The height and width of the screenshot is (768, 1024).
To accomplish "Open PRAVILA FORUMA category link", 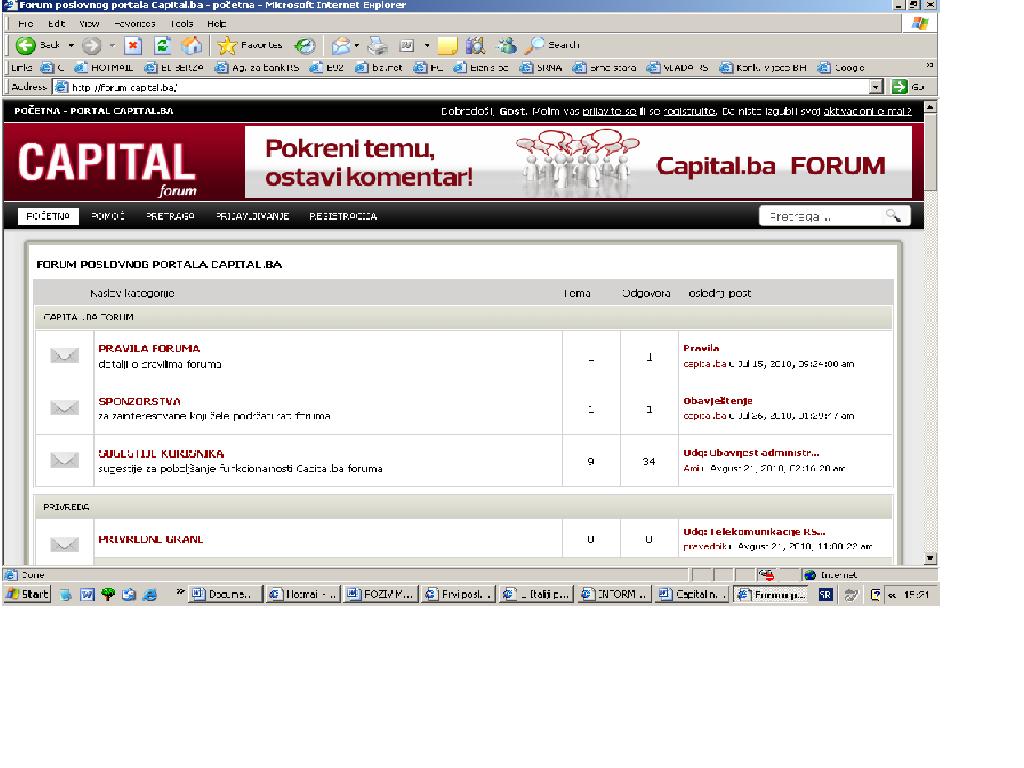I will click(x=149, y=348).
